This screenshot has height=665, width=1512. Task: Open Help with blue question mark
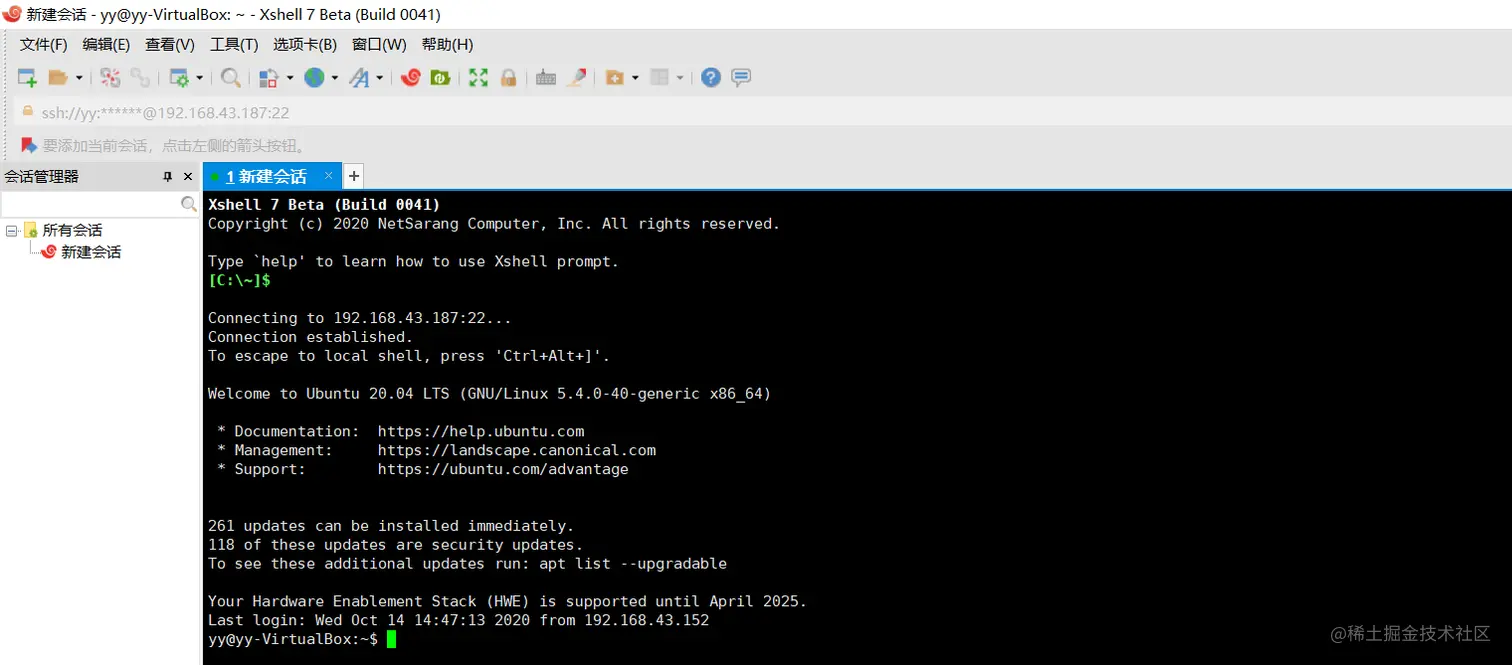pos(711,77)
